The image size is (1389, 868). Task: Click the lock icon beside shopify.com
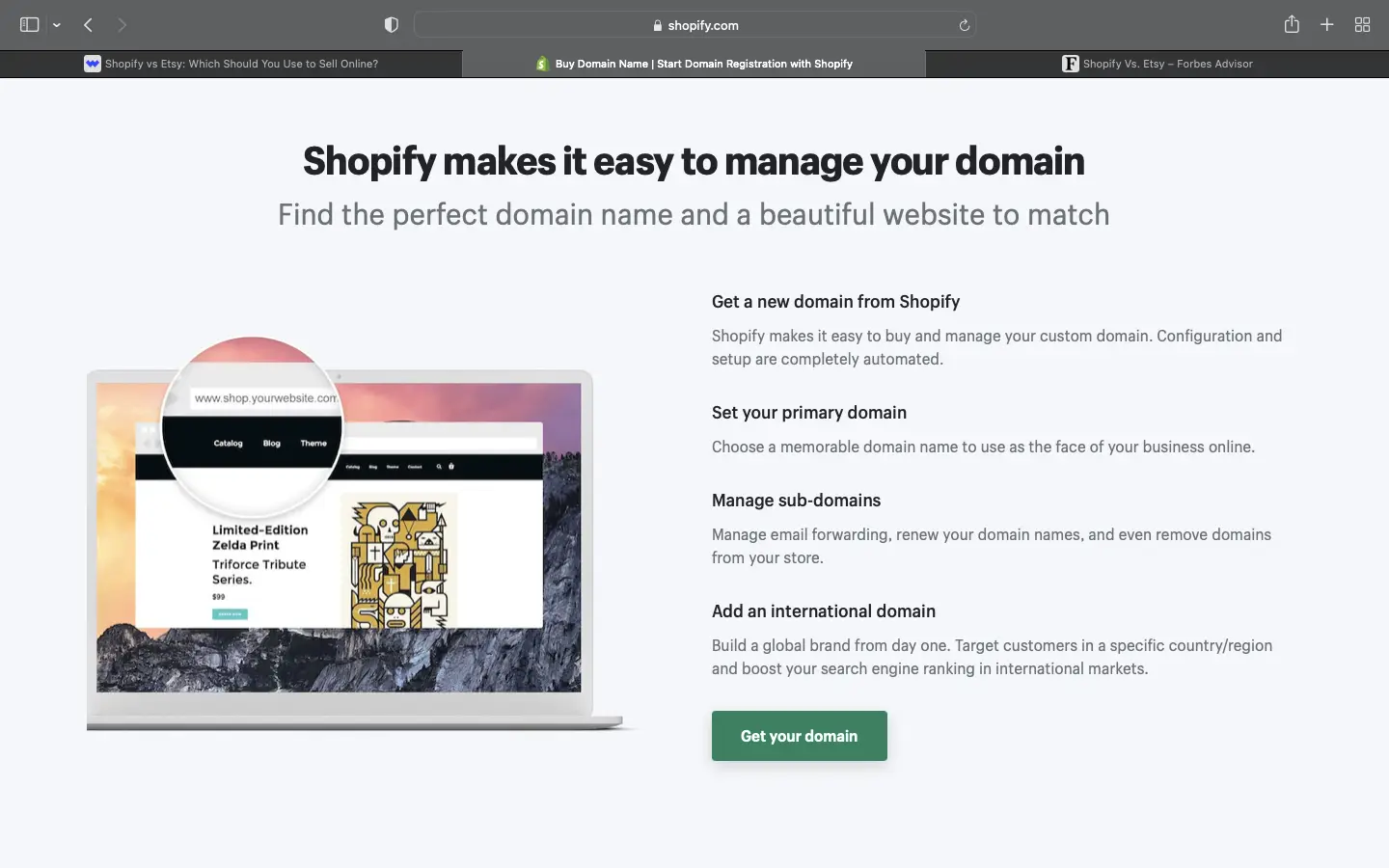tap(658, 26)
